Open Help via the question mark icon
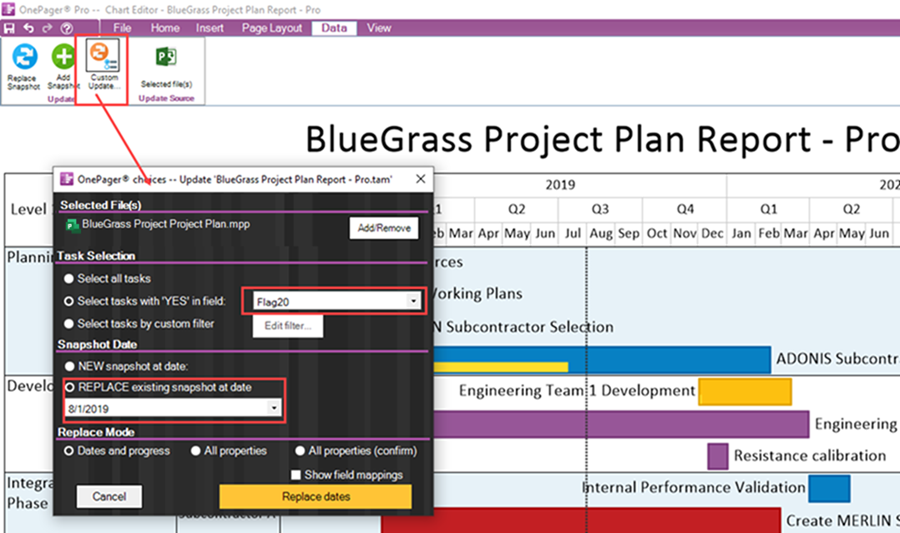The height and width of the screenshot is (533, 900). (67, 28)
